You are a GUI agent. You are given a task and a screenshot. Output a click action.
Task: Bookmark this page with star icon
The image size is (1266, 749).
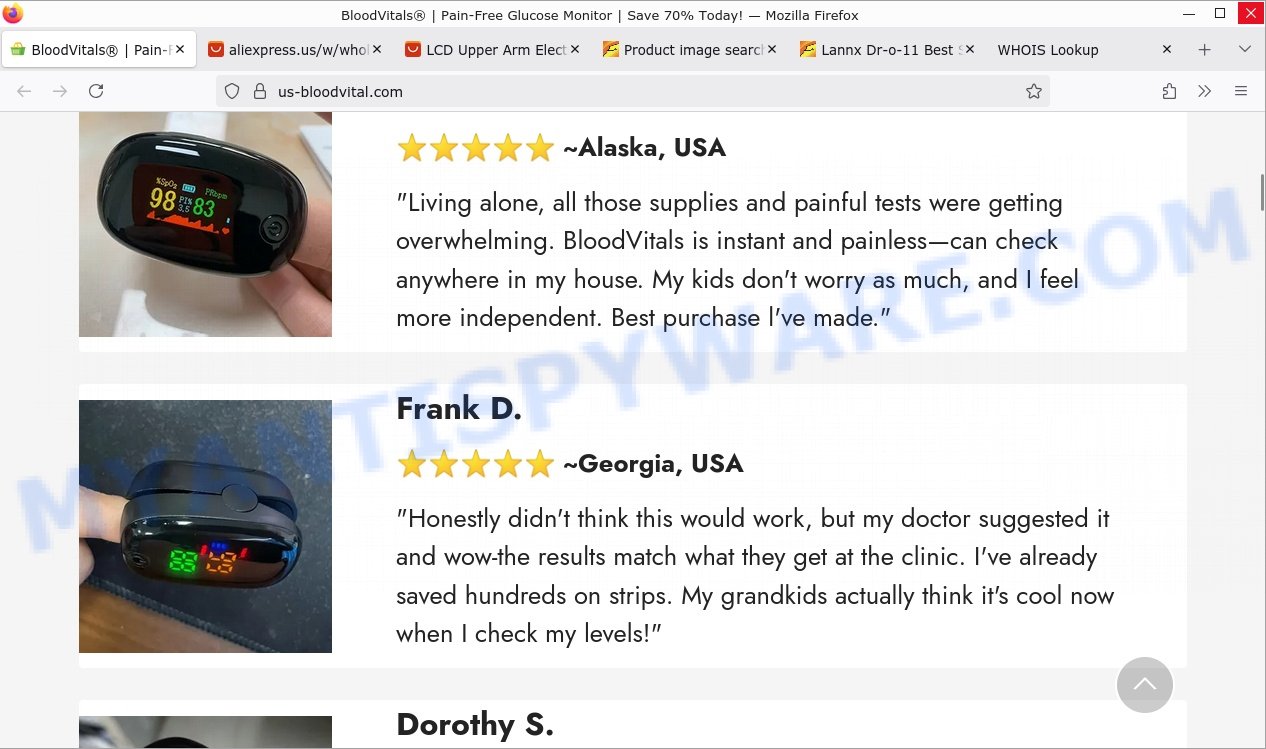[1034, 91]
